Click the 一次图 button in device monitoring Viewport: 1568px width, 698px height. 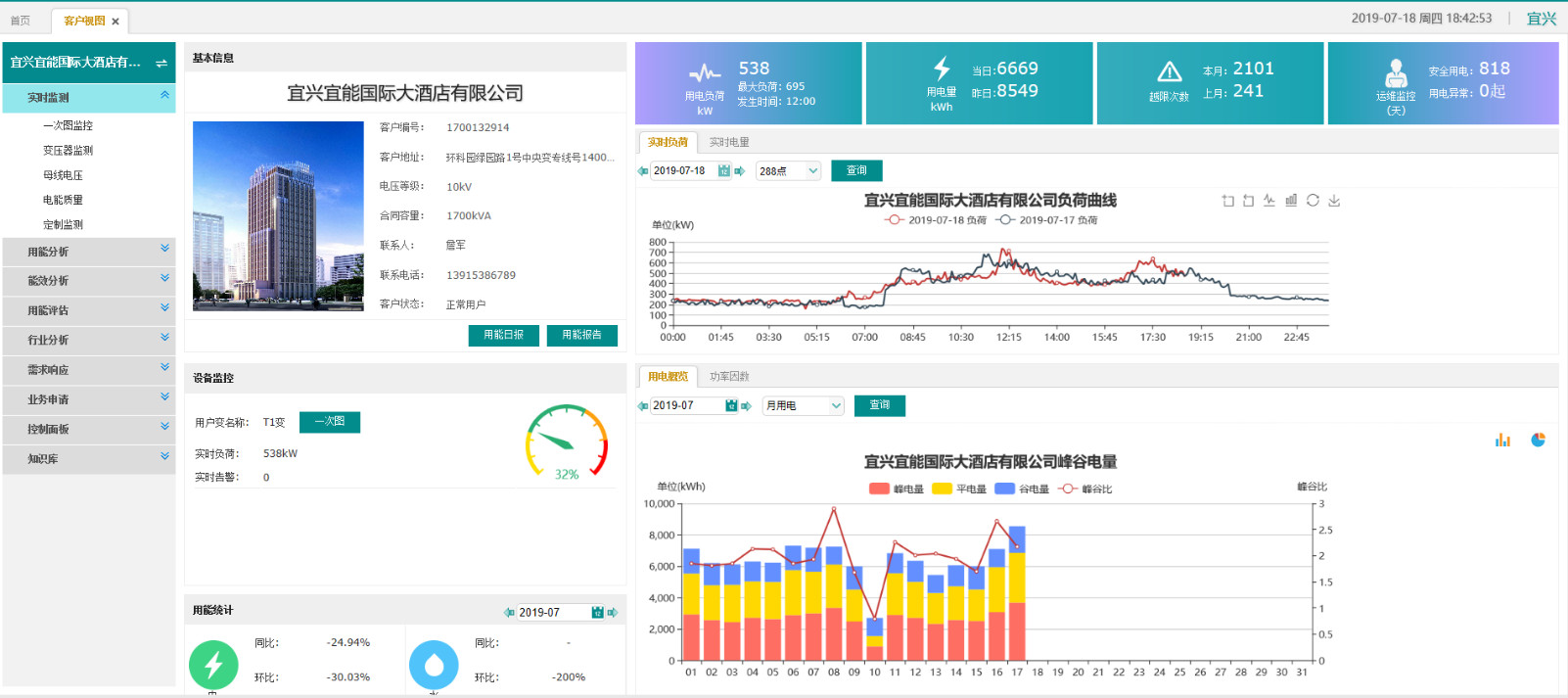(330, 422)
